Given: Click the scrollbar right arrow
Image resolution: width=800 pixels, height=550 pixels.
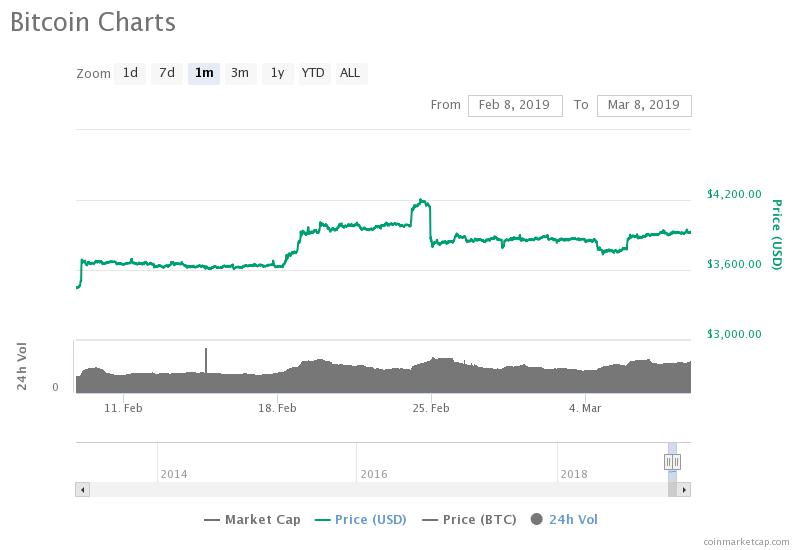Looking at the screenshot, I should [x=684, y=490].
